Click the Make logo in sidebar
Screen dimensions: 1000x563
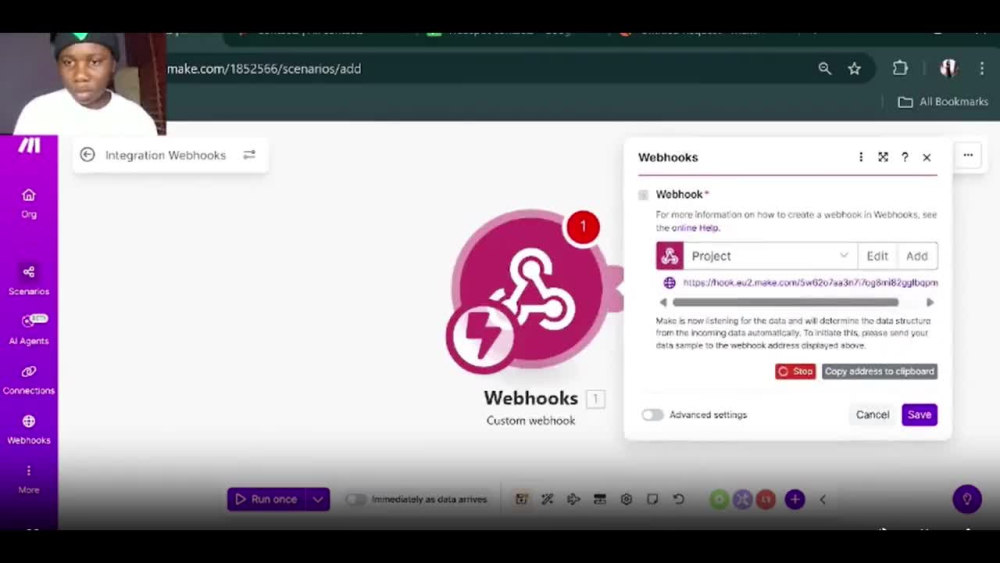(29, 145)
